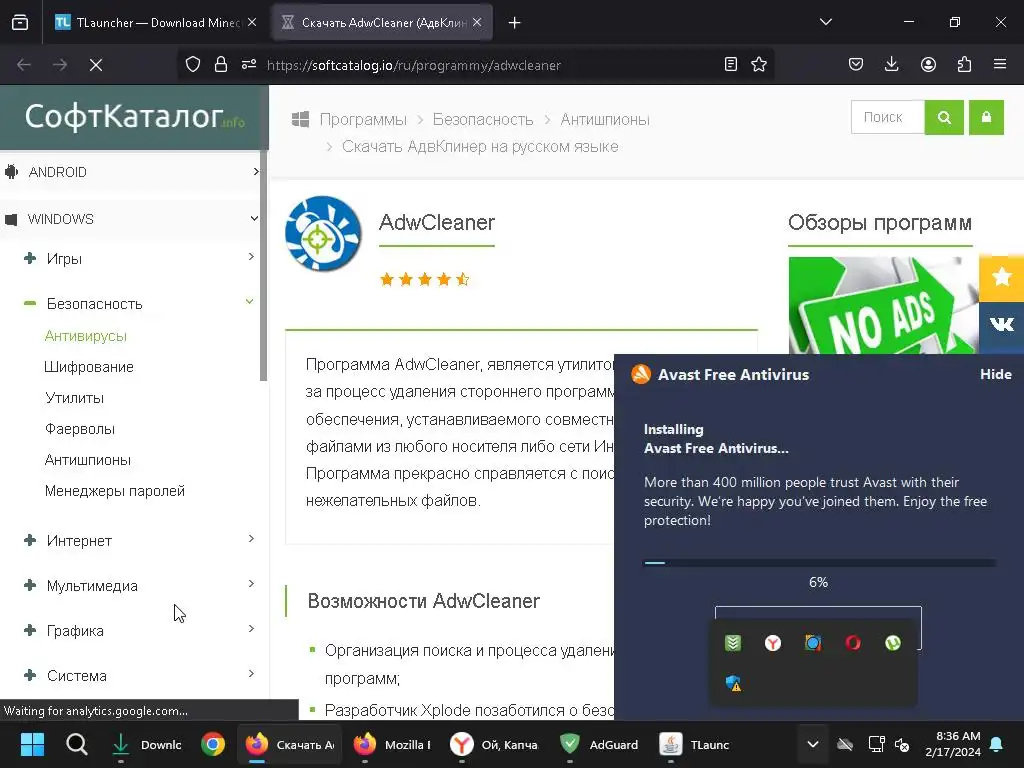Open the taskbar Search icon
This screenshot has width=1024, height=768.
[x=76, y=744]
